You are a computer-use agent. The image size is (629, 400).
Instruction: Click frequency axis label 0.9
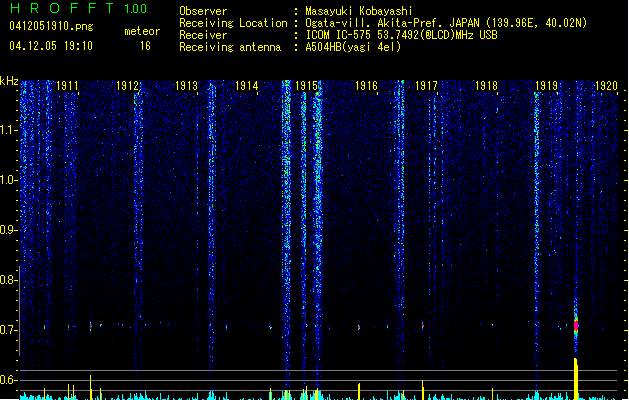point(8,230)
